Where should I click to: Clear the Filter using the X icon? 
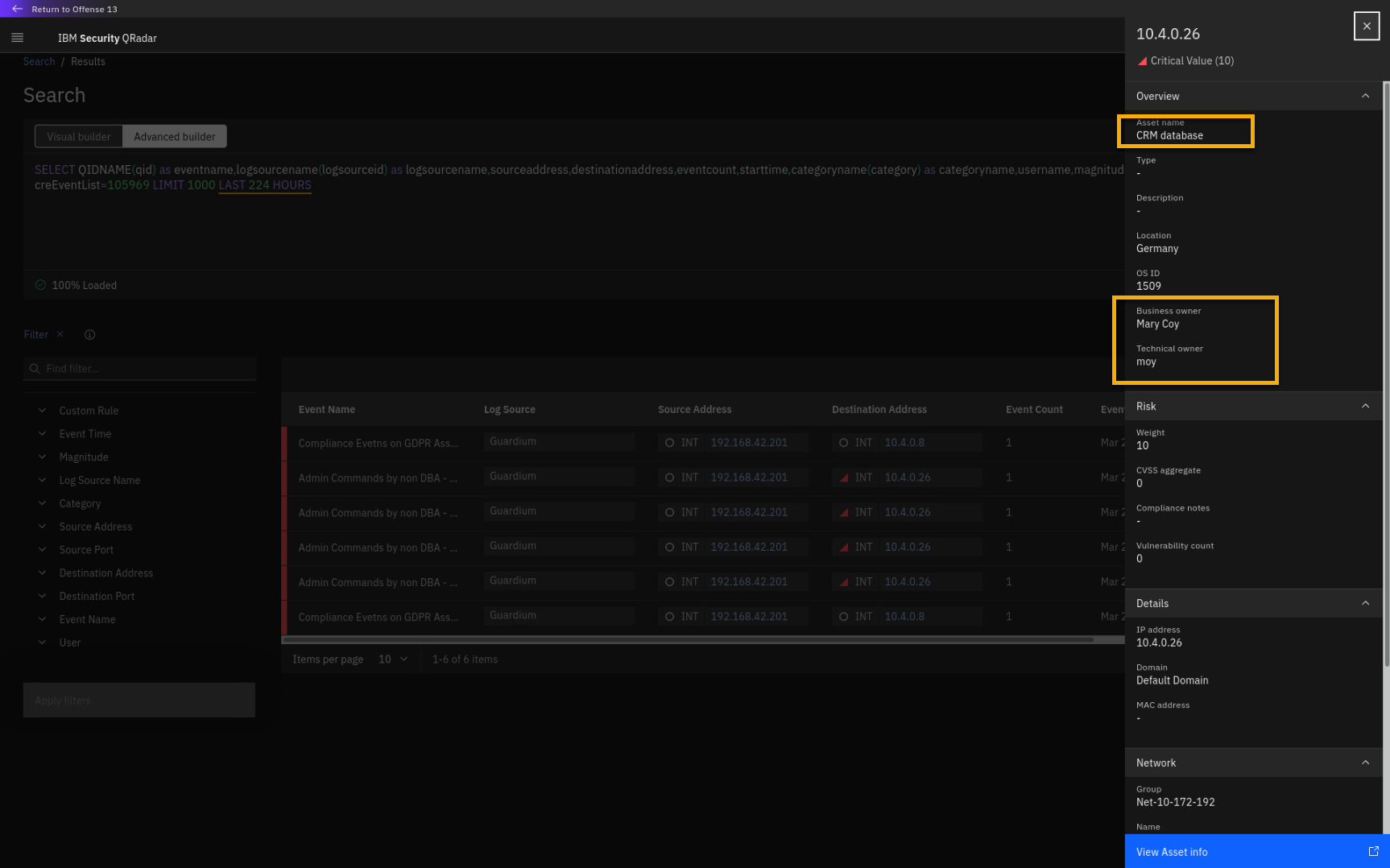60,334
